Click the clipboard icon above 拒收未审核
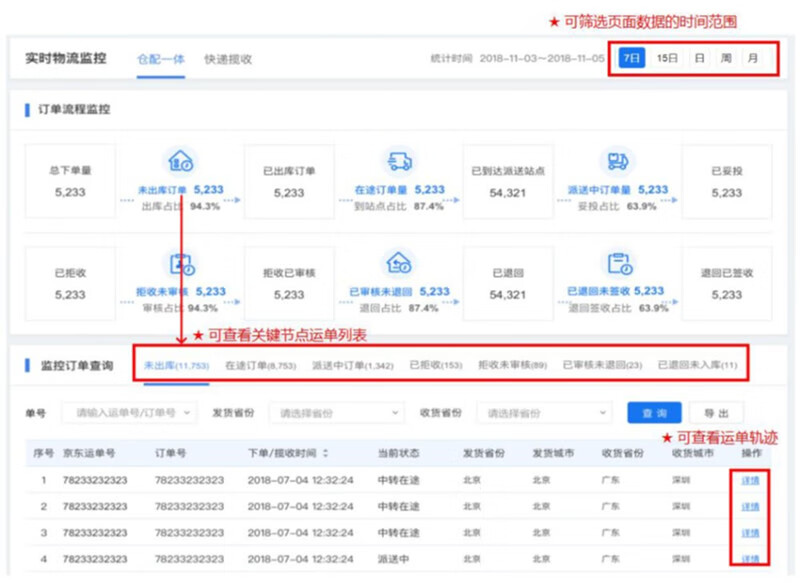Viewport: 800px width, 583px height. click(181, 264)
